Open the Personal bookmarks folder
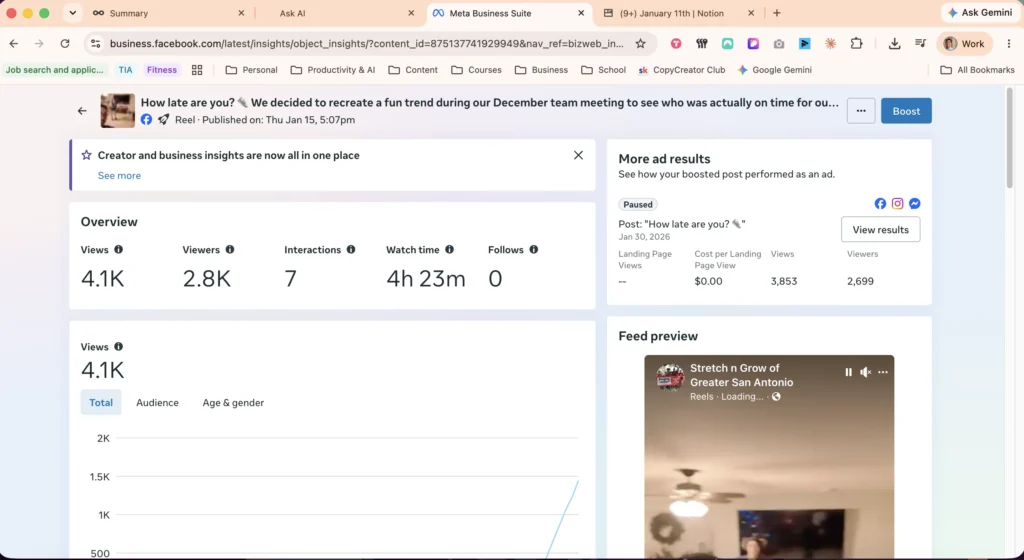 click(251, 70)
